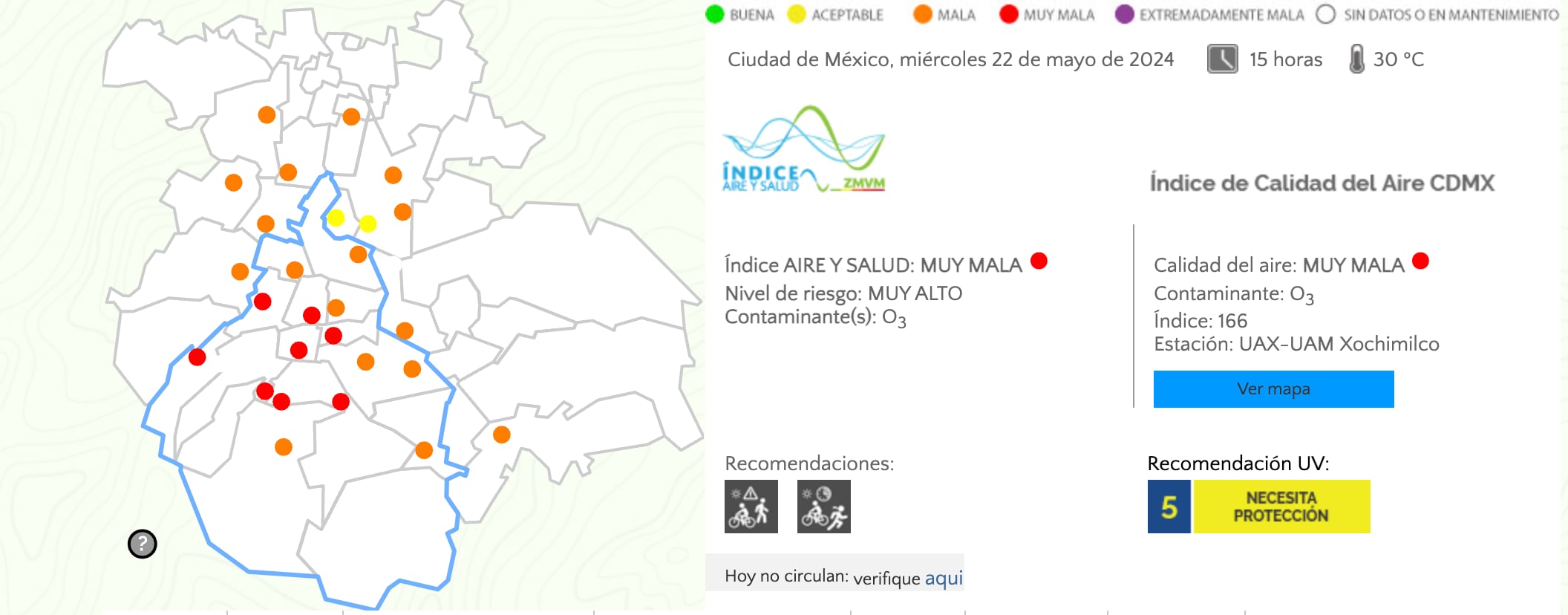Click 'SIN DATOS O EN MANTENIMIENTO' legend label
1568x615 pixels.
(x=1451, y=15)
